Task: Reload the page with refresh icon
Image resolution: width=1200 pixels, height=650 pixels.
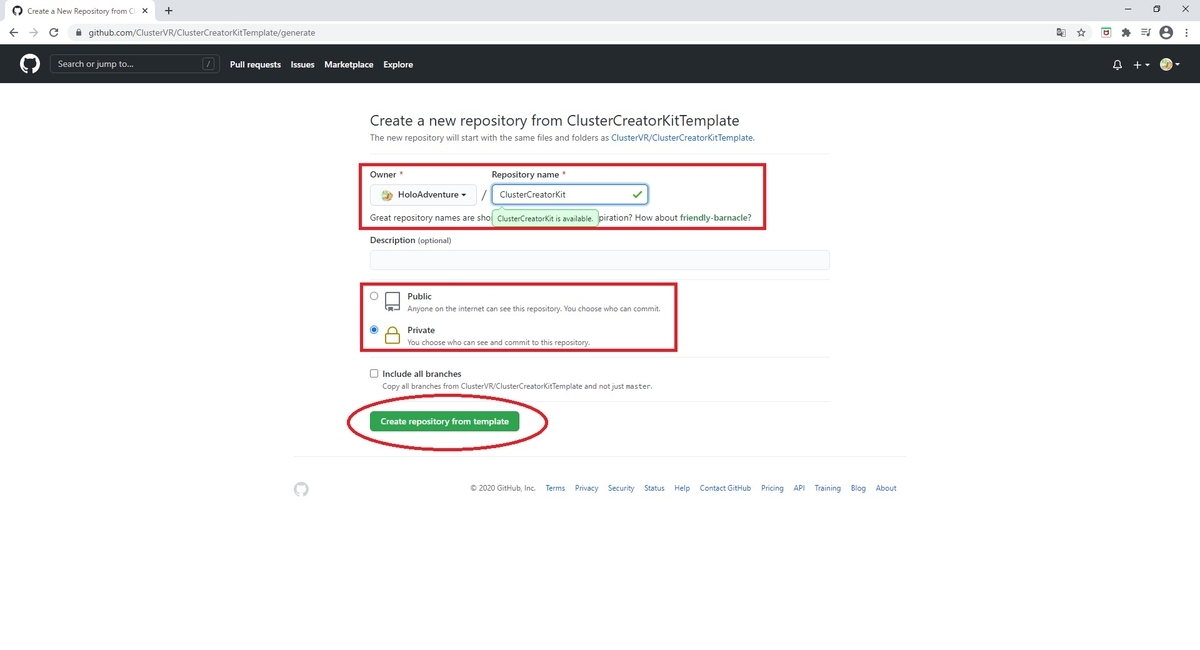Action: pos(53,32)
